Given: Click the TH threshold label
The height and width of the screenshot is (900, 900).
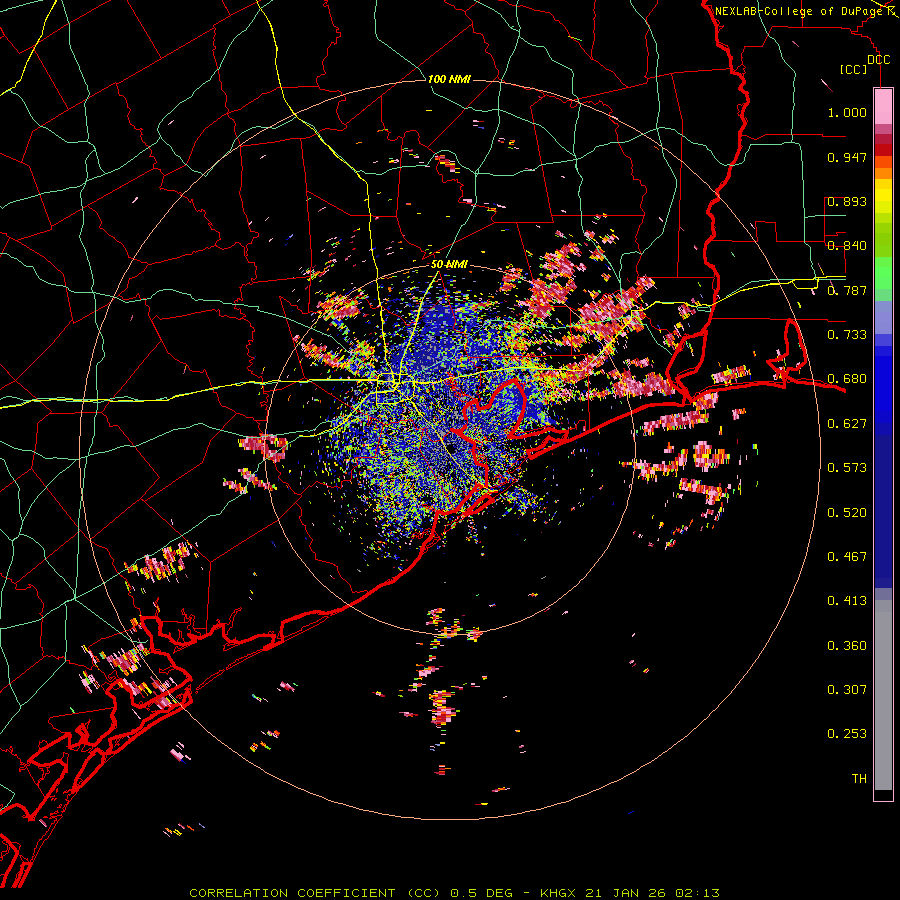Looking at the screenshot, I should [x=859, y=779].
